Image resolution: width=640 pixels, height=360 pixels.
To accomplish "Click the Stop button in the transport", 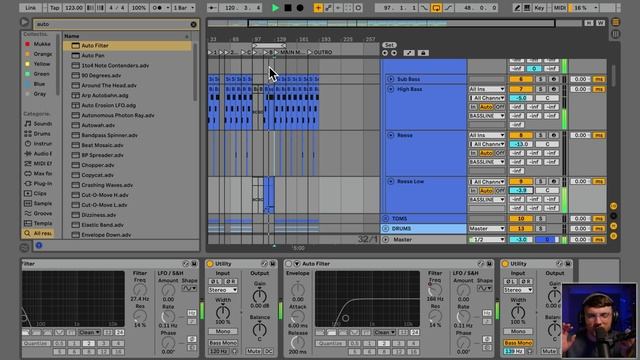I will pos(288,8).
